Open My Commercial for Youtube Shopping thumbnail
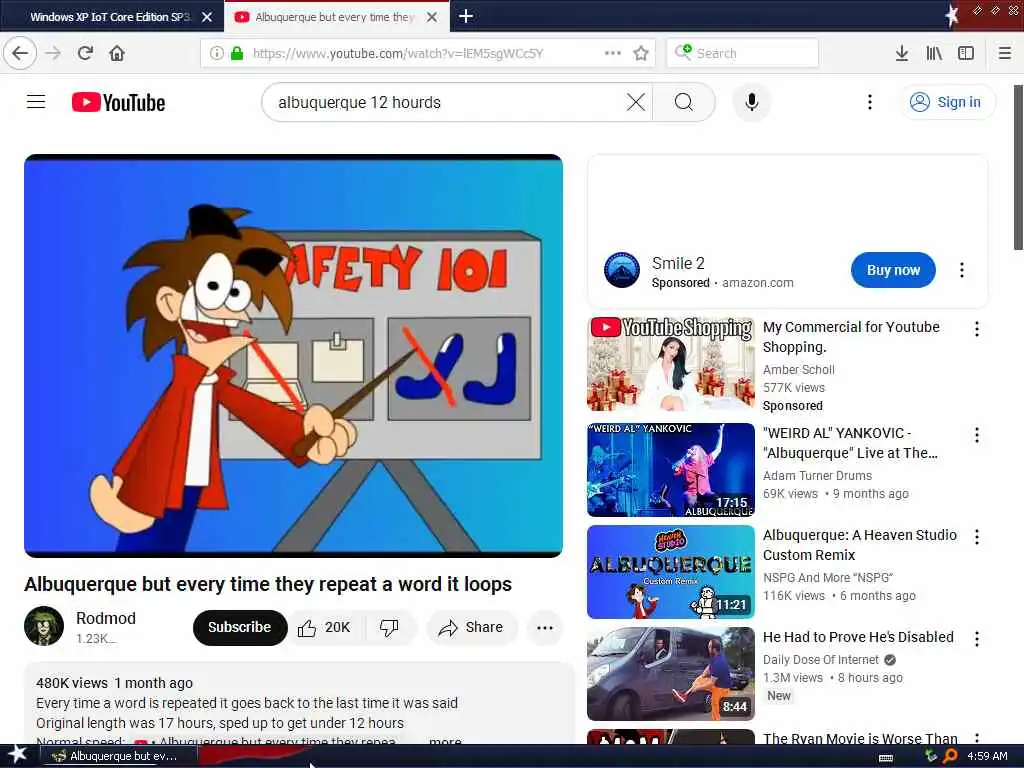The image size is (1024, 768). click(x=671, y=364)
